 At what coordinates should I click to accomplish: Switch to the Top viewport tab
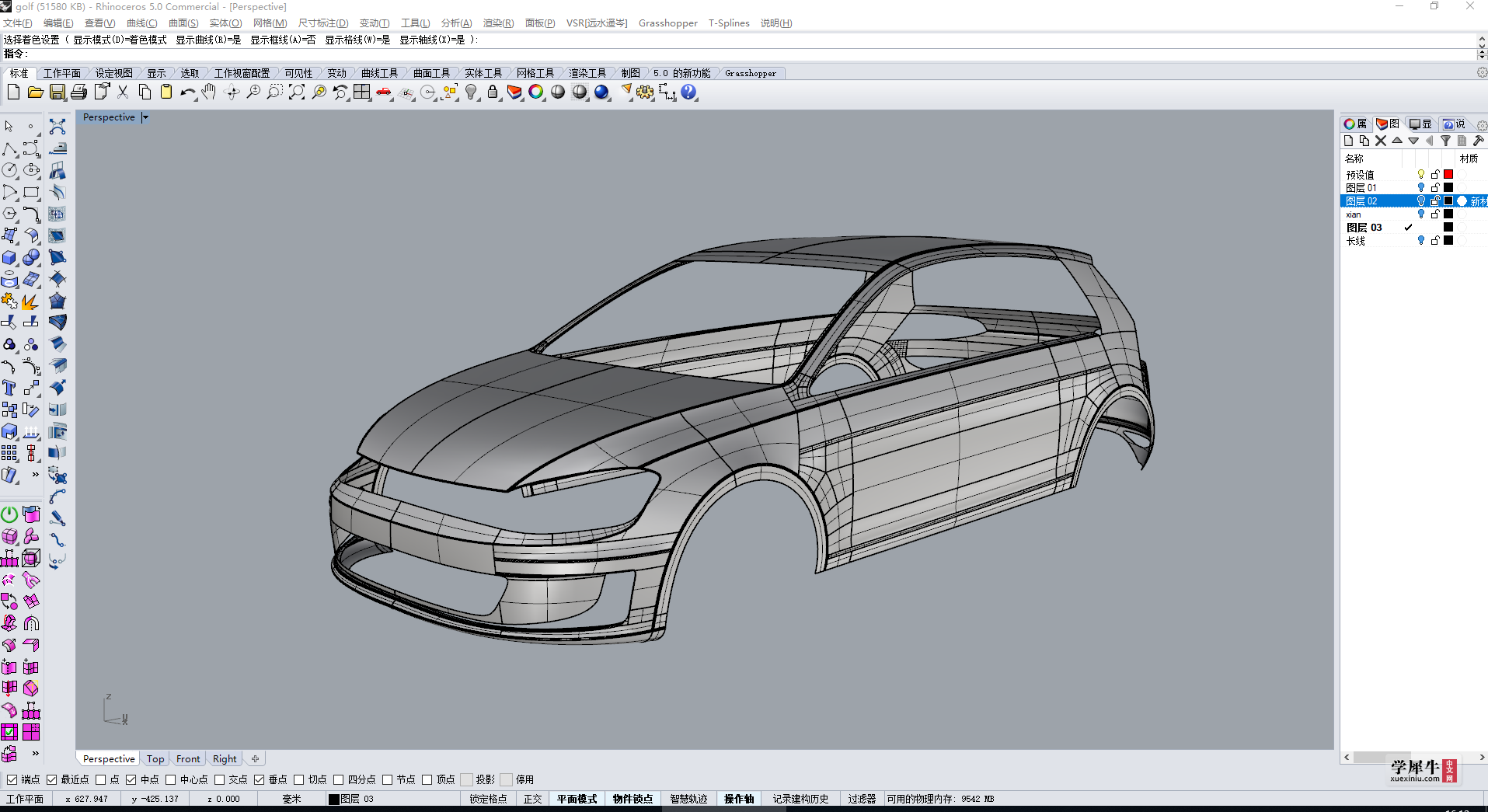click(155, 759)
